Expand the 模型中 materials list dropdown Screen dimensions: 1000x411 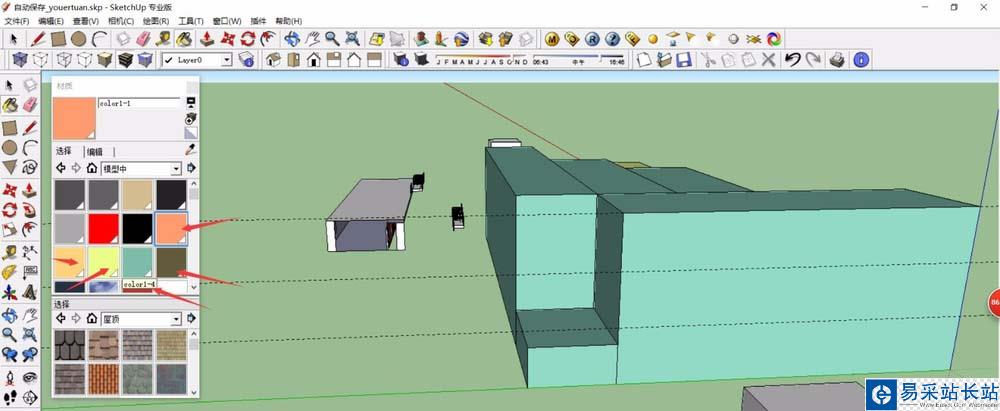tap(176, 168)
